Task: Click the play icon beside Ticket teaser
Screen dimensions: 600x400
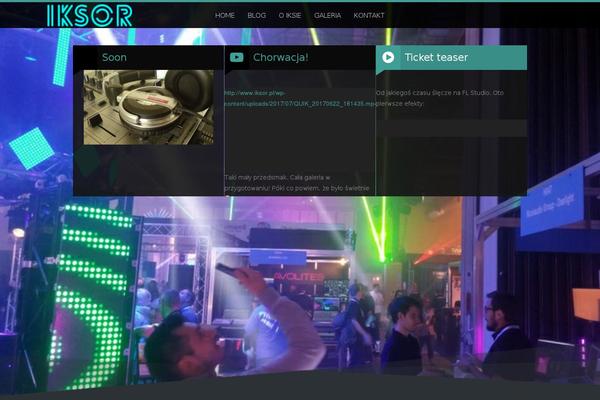Action: point(388,57)
